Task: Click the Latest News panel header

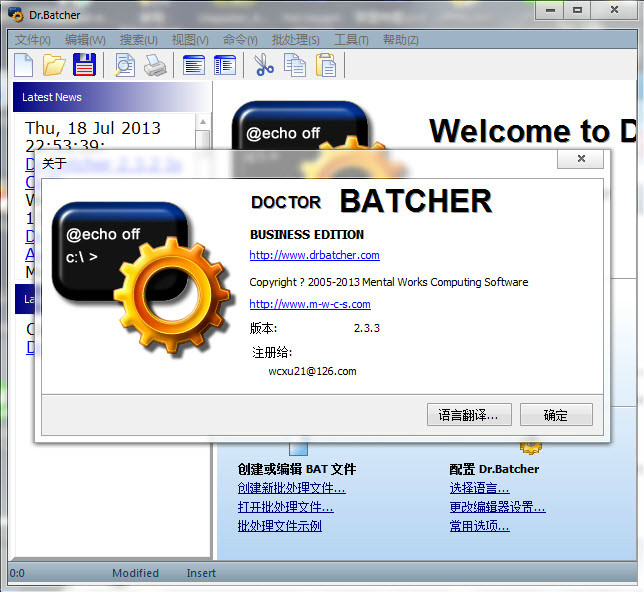Action: click(112, 97)
